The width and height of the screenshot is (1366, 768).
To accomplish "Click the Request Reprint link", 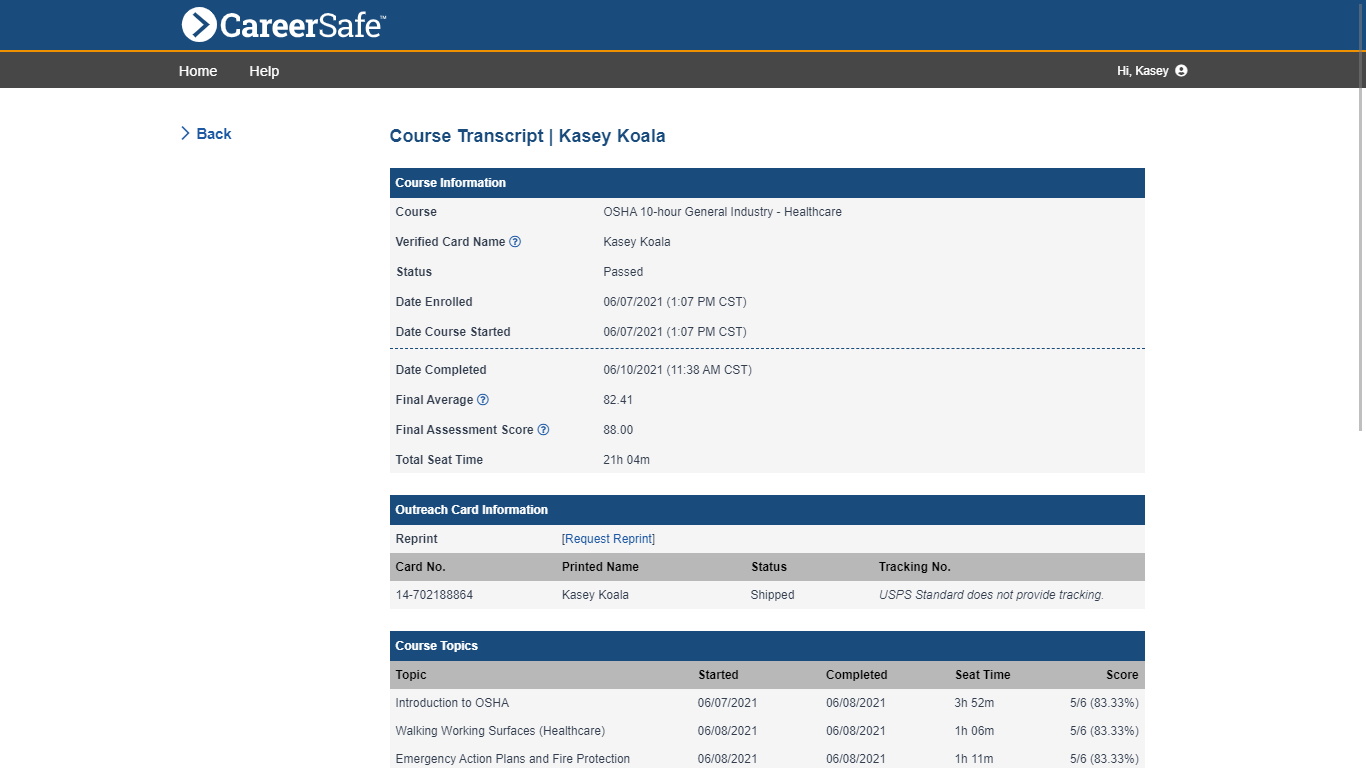I will [608, 538].
